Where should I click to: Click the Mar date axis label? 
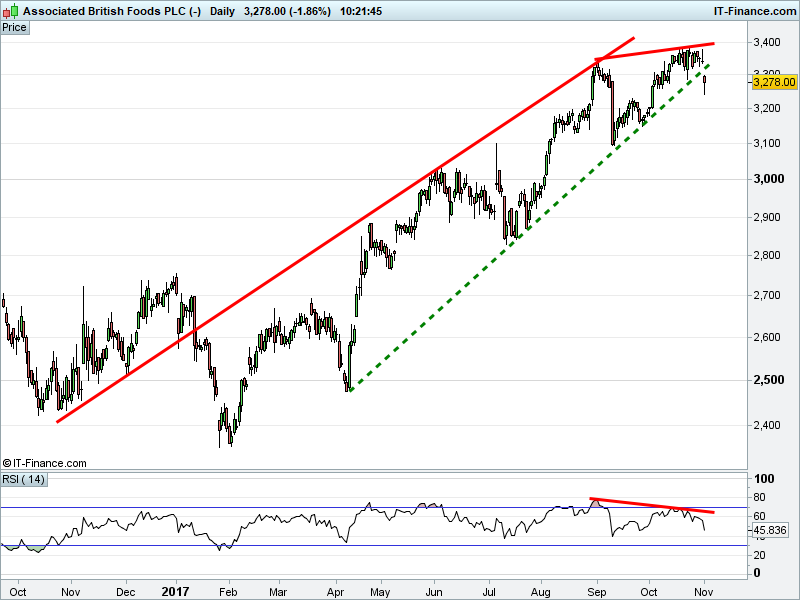(278, 592)
